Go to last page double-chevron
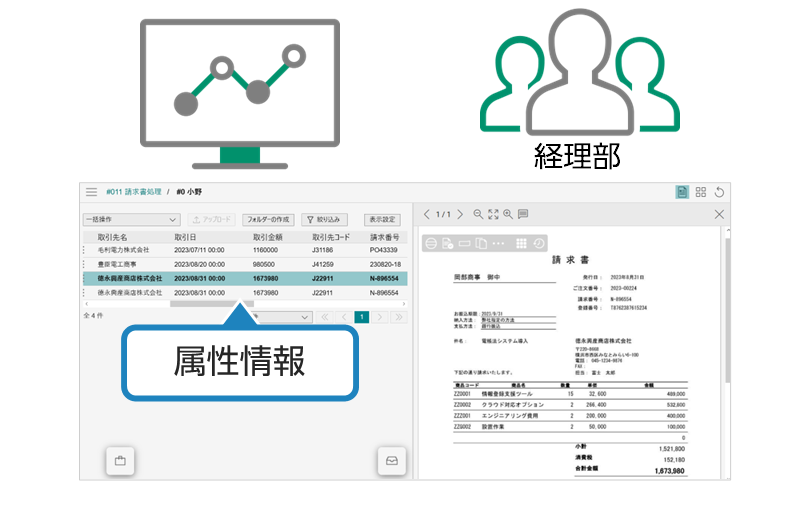Viewport: 810px width, 509px height. (399, 317)
